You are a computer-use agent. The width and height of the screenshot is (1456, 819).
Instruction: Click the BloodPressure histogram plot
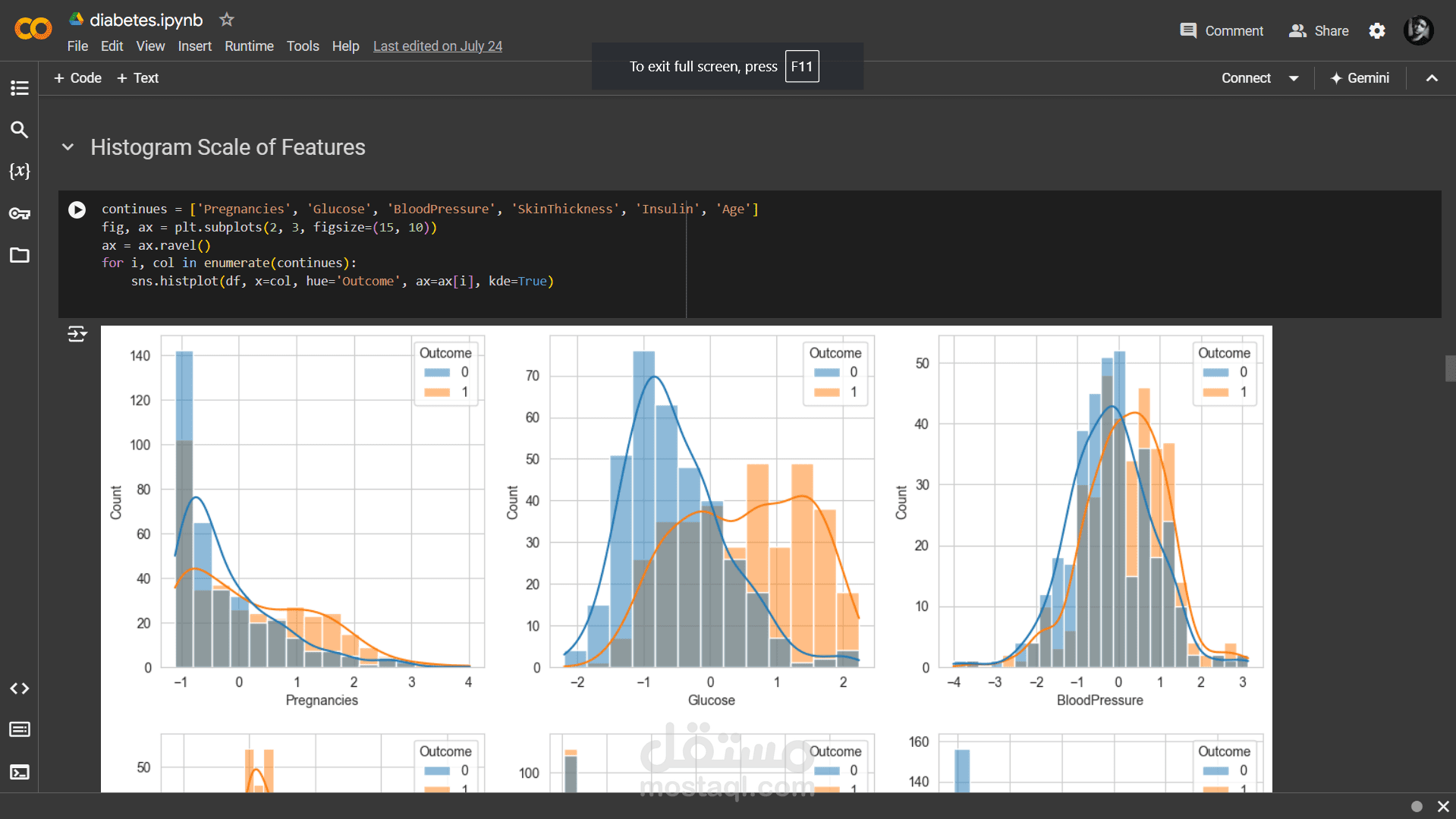pyautogui.click(x=1101, y=502)
